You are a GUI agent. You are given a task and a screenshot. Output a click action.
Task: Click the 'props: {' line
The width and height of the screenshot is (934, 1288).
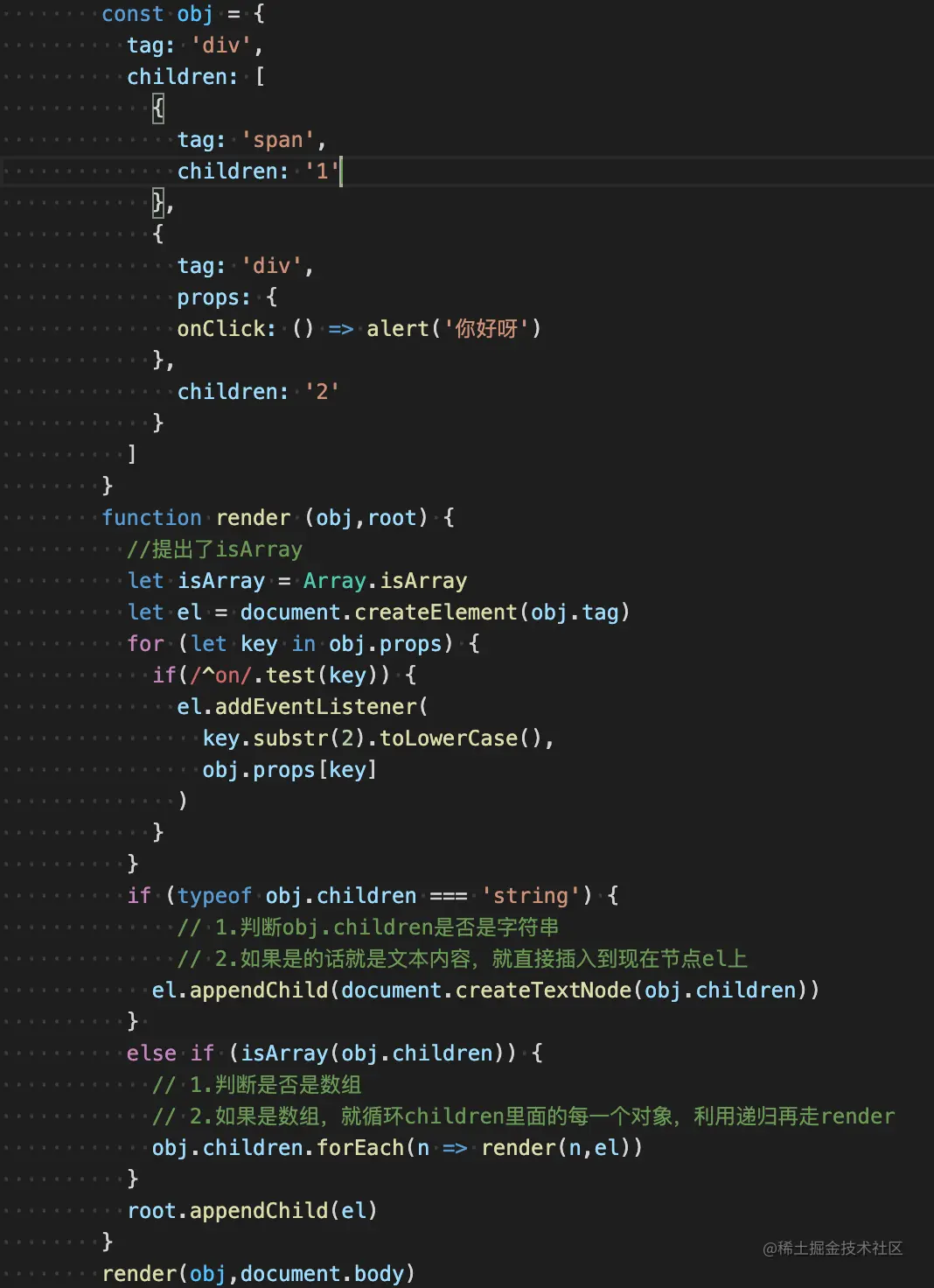pos(227,297)
